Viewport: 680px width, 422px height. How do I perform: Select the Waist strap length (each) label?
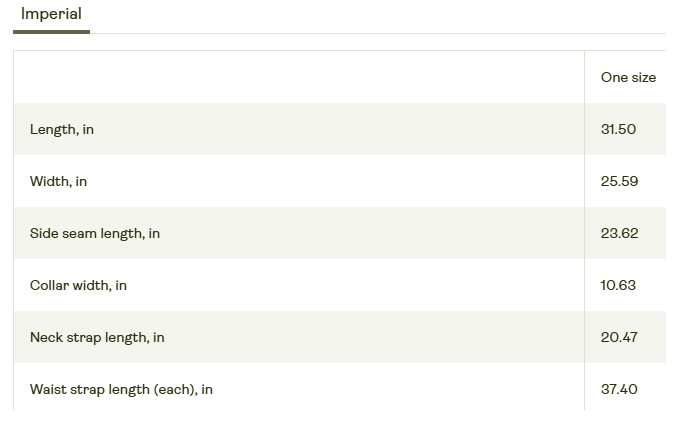pyautogui.click(x=121, y=389)
